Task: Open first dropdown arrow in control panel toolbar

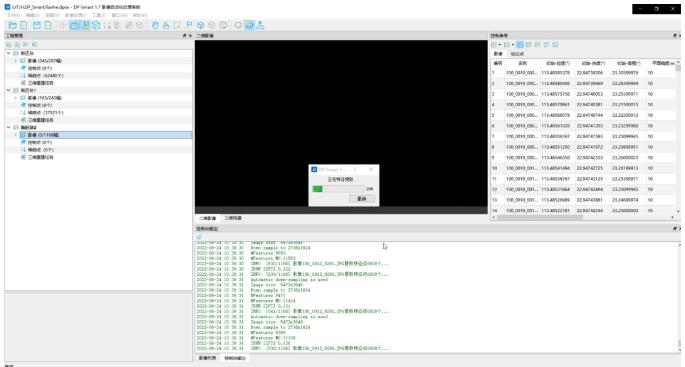Action: click(500, 45)
